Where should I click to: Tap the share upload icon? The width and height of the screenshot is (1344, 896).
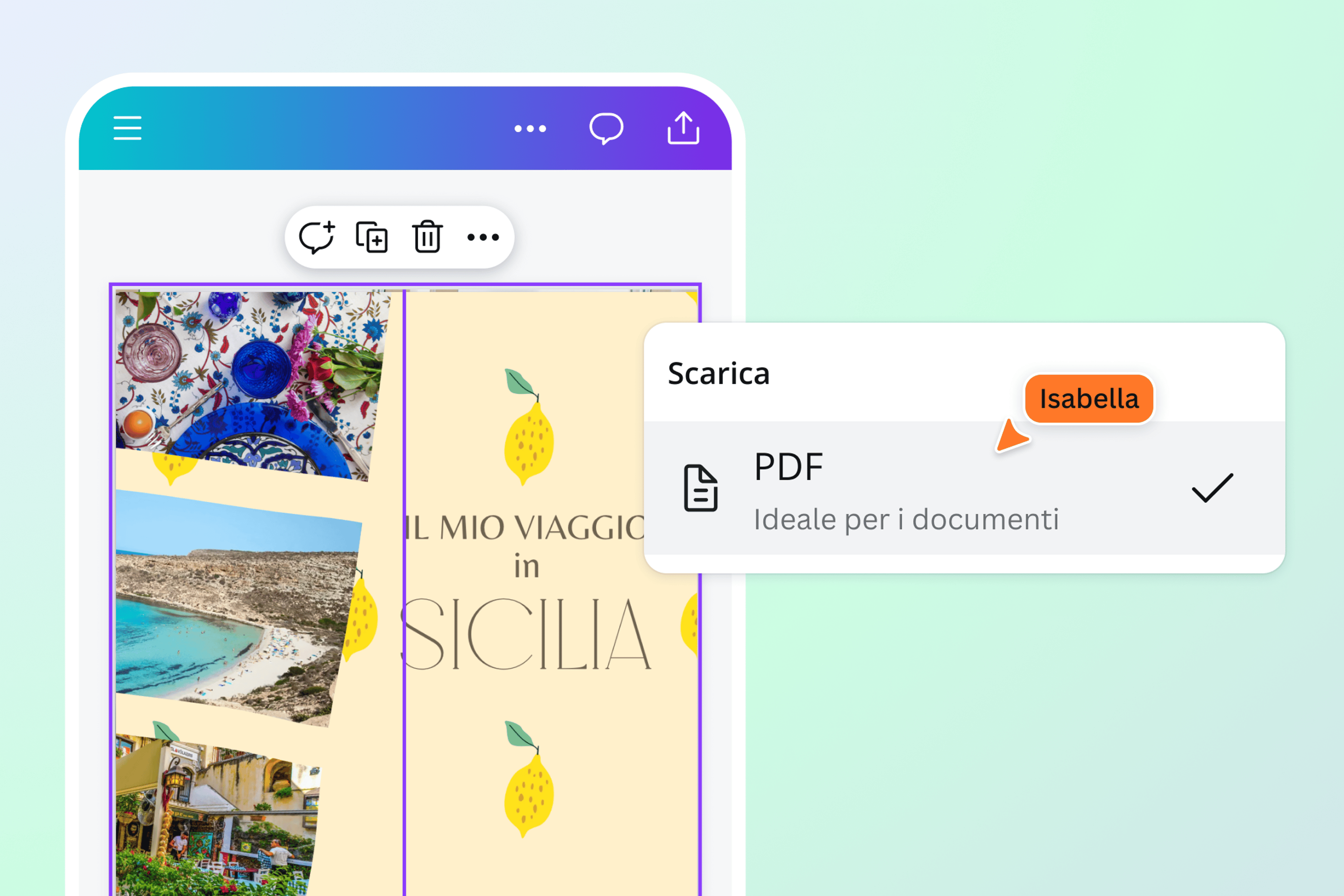684,128
